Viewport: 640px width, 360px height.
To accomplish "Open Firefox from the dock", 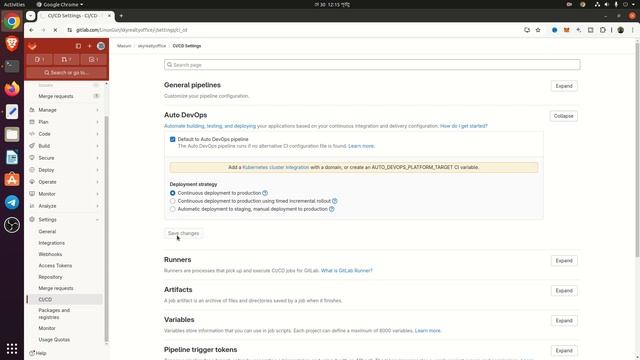I will point(12,89).
